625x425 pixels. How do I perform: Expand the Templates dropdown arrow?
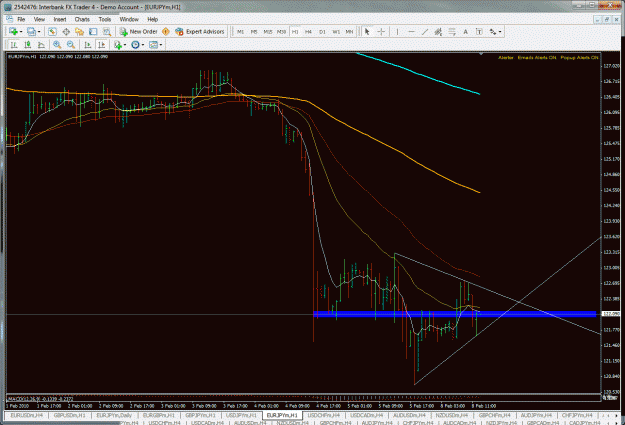click(161, 45)
